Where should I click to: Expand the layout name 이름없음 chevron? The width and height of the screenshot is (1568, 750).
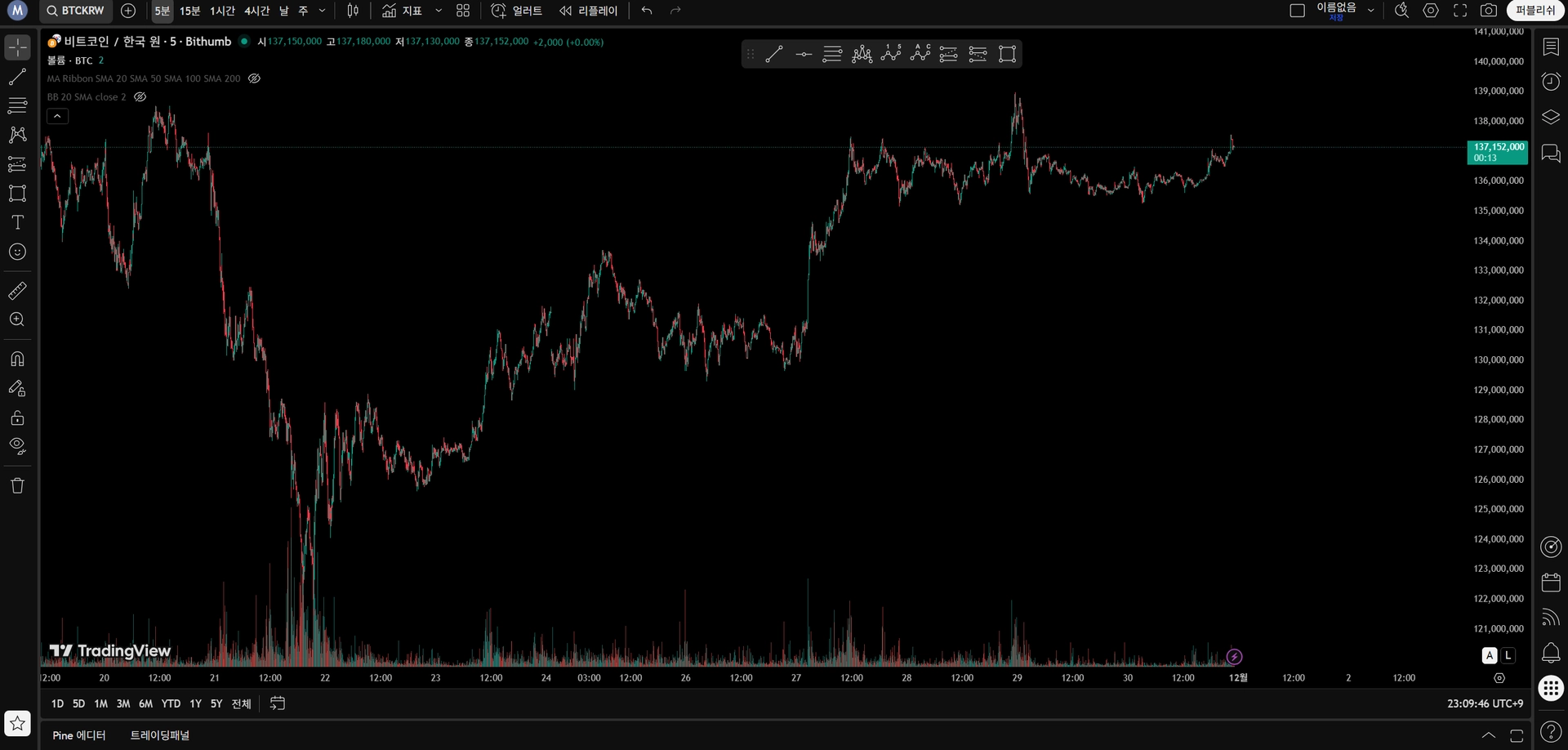point(1371,11)
